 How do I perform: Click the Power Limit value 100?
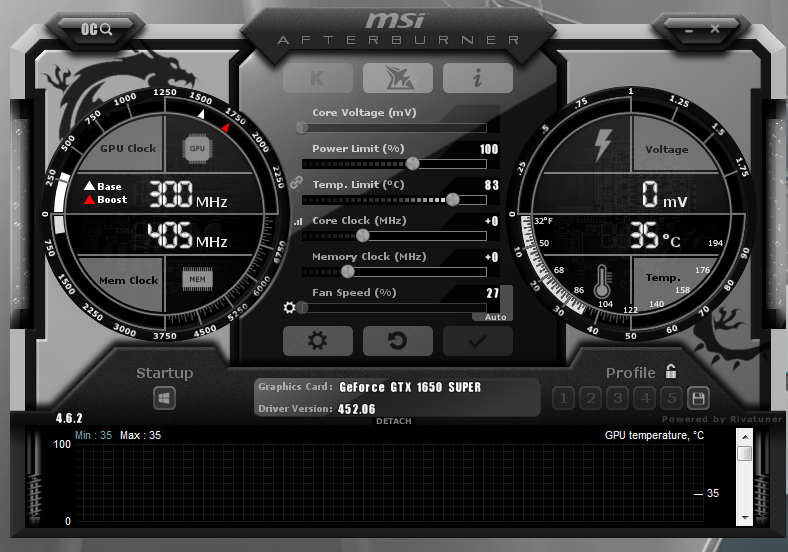488,149
